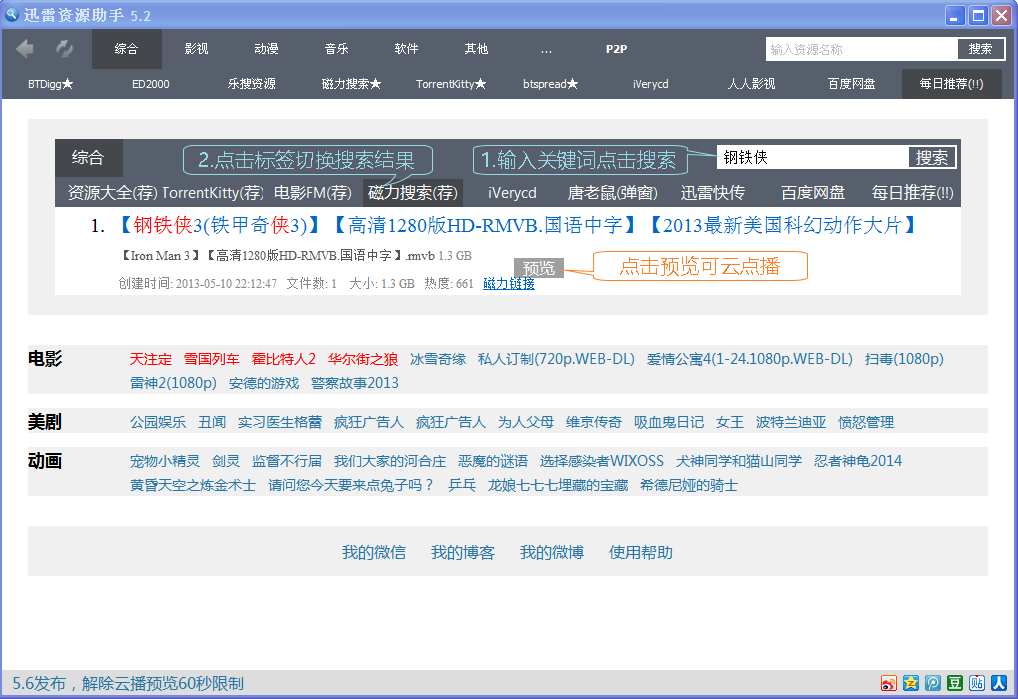Viewport: 1018px width, 699px height.
Task: Select the 百度网盘 source next to 人人影视
Action: (851, 84)
